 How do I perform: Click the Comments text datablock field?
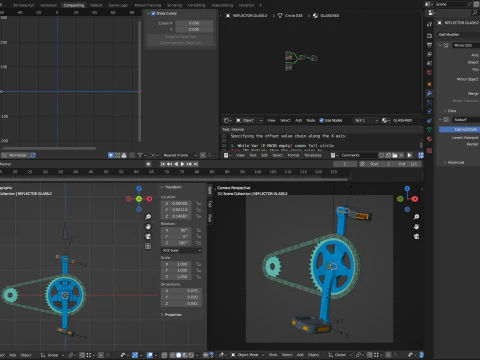(359, 155)
